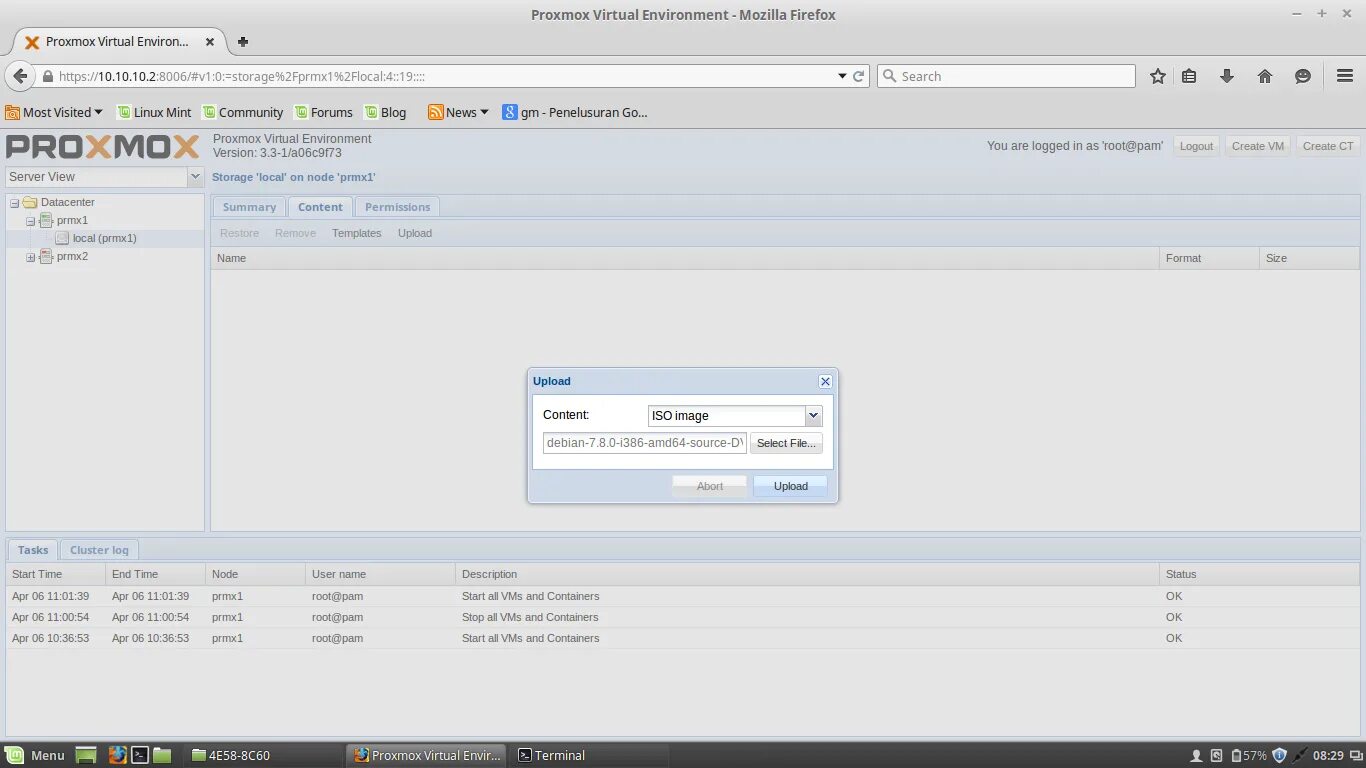Click the debian-7.8.0 filename field

click(645, 443)
